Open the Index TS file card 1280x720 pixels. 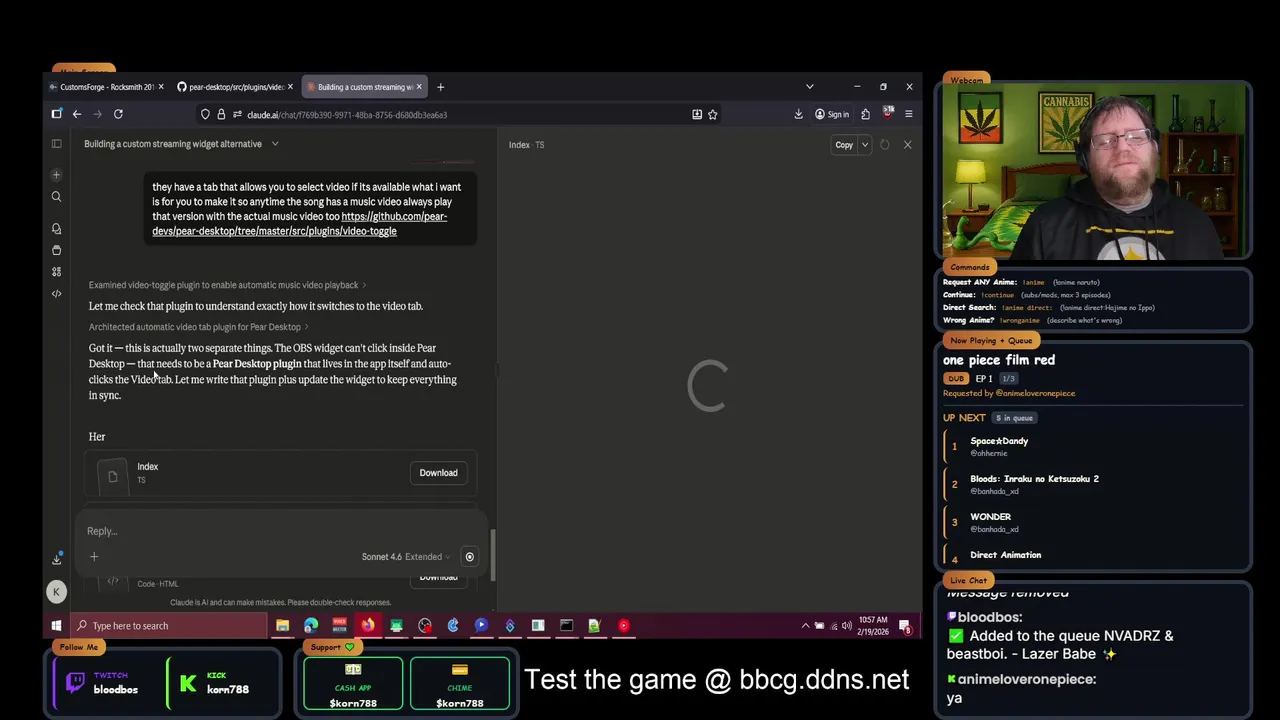(280, 473)
